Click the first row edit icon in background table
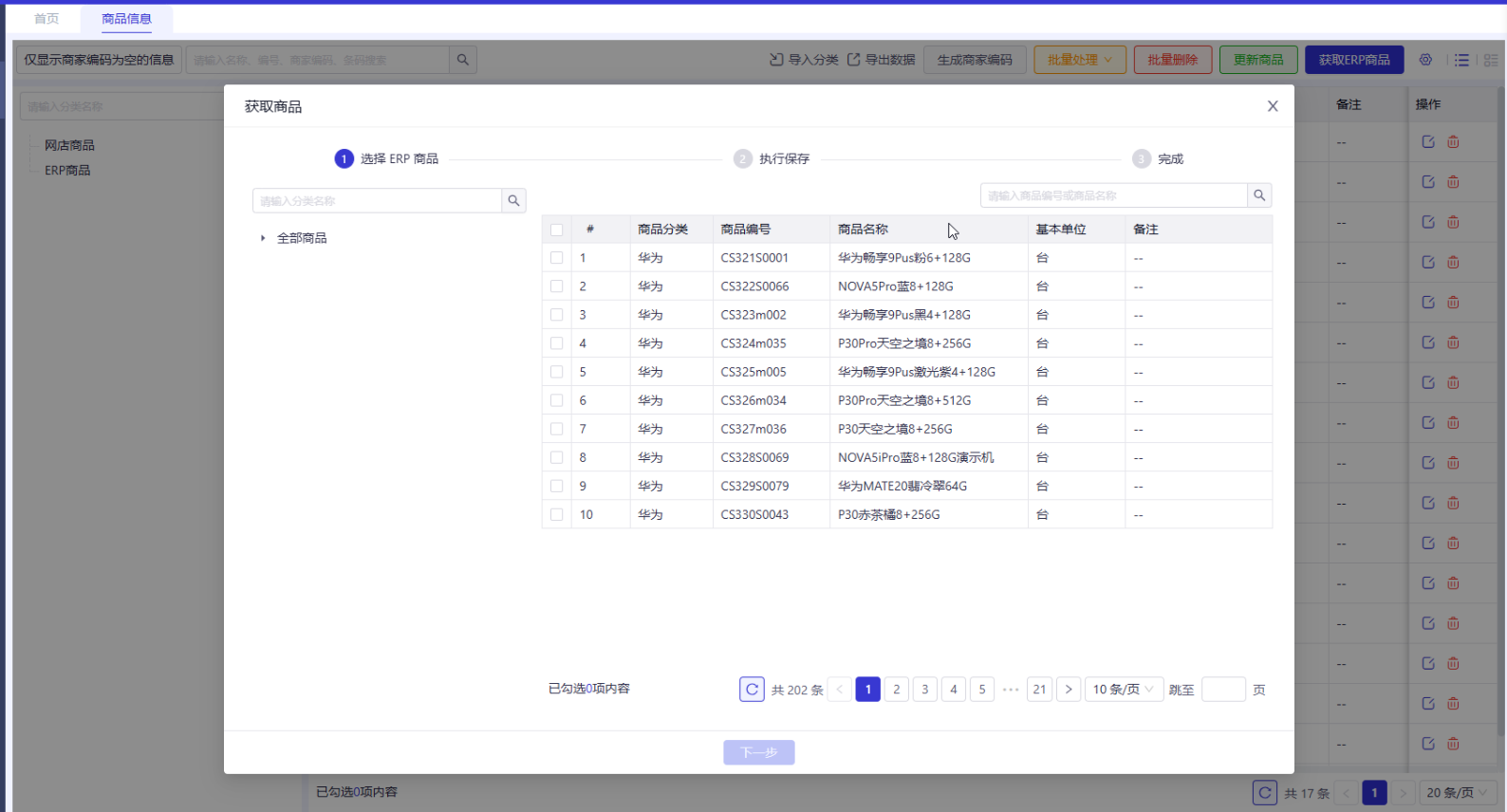This screenshot has width=1507, height=812. 1428,142
